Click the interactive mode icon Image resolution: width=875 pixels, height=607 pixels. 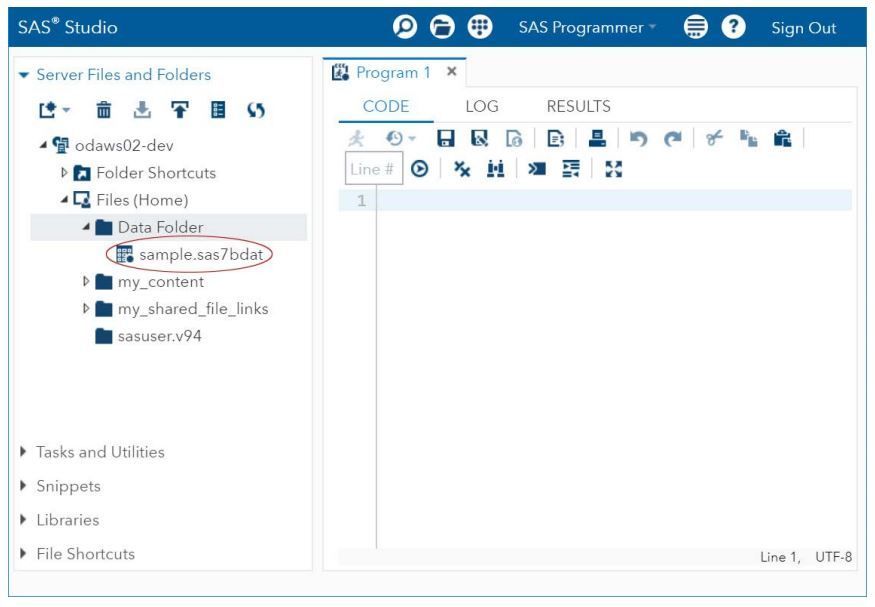point(537,168)
